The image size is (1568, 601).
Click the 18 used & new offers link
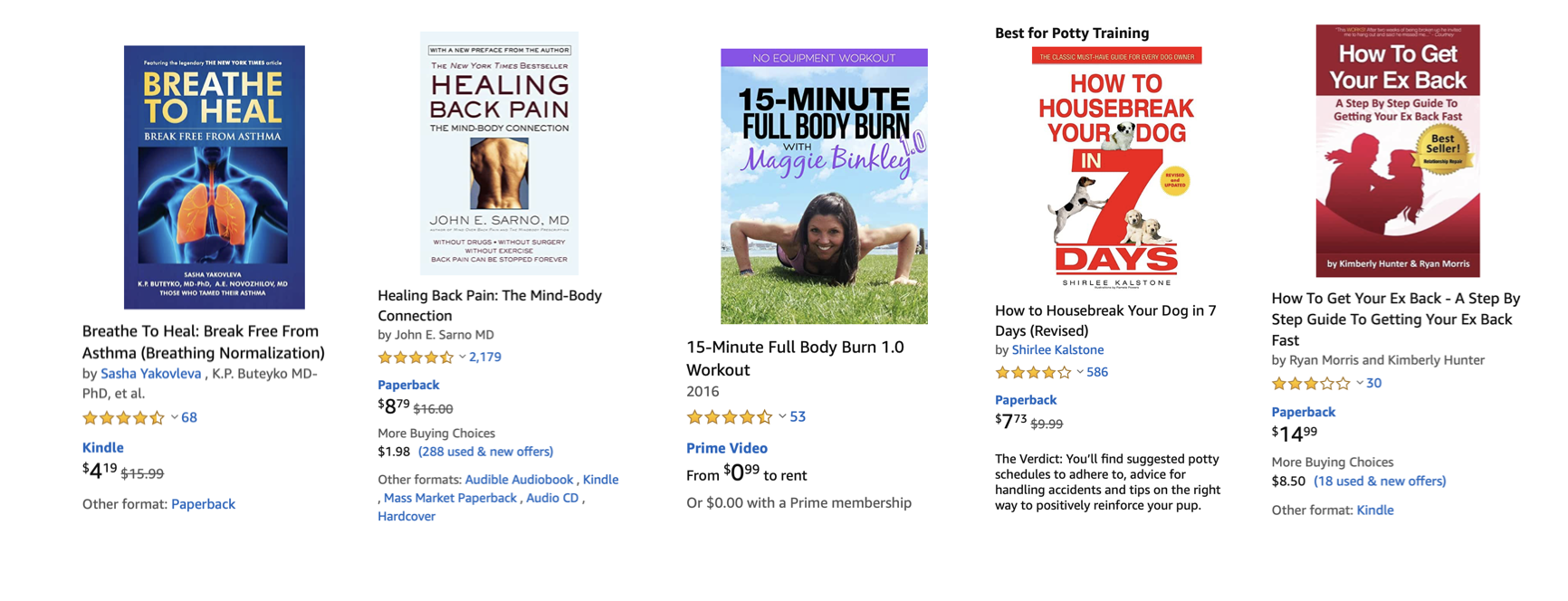[1380, 482]
